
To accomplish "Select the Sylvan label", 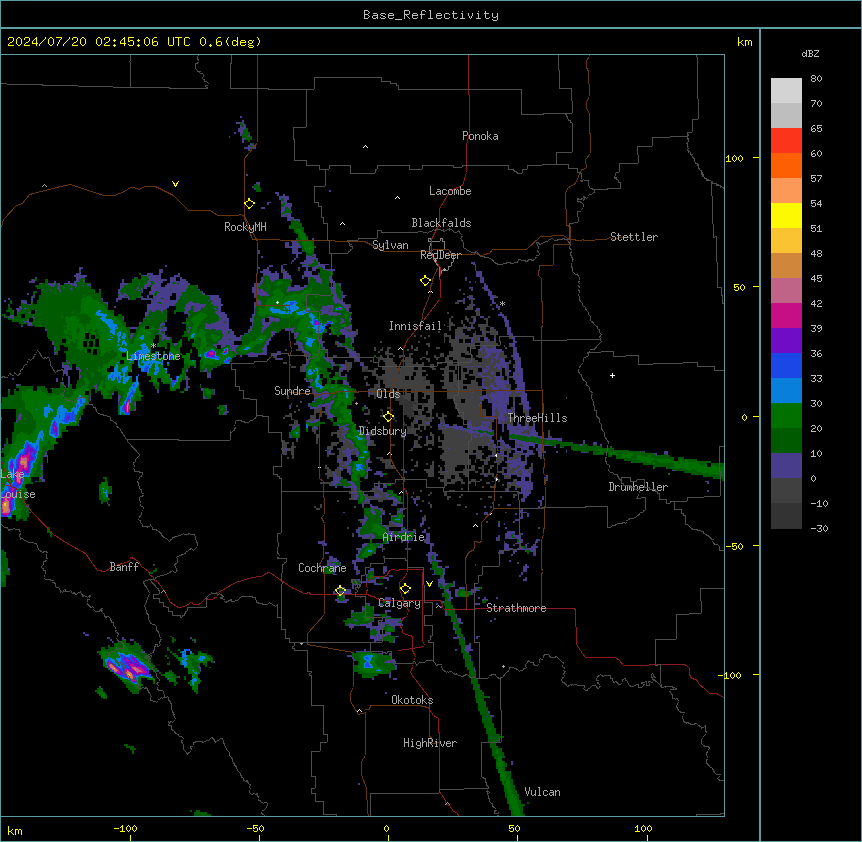I will 390,245.
